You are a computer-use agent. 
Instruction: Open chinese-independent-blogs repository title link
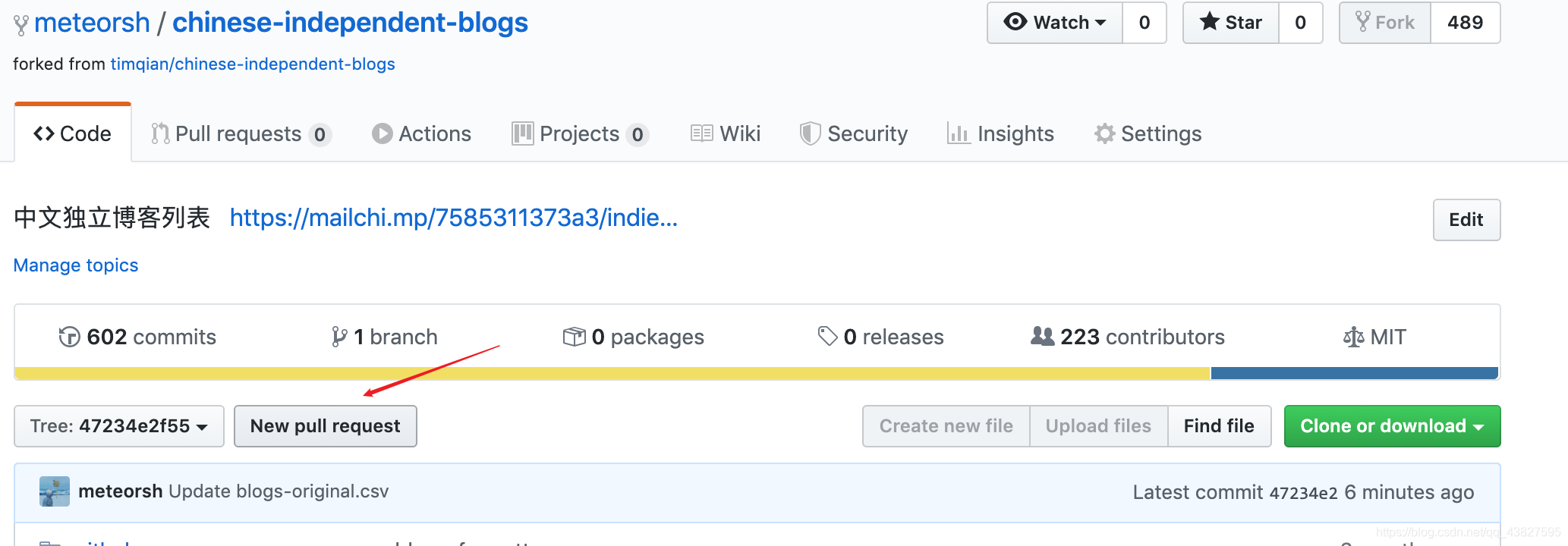tap(350, 23)
